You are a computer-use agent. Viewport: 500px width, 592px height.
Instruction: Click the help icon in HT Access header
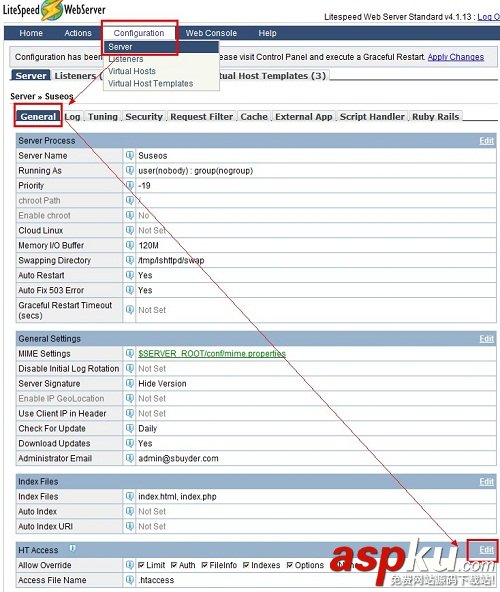tap(73, 548)
